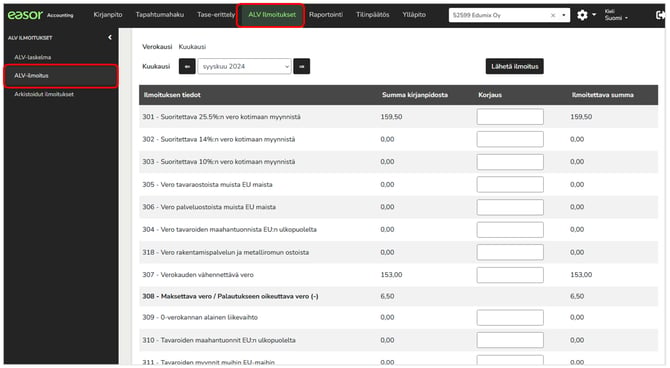Click the Korjaus field for row 310
Viewport: 670px width, 368px height.
click(510, 340)
